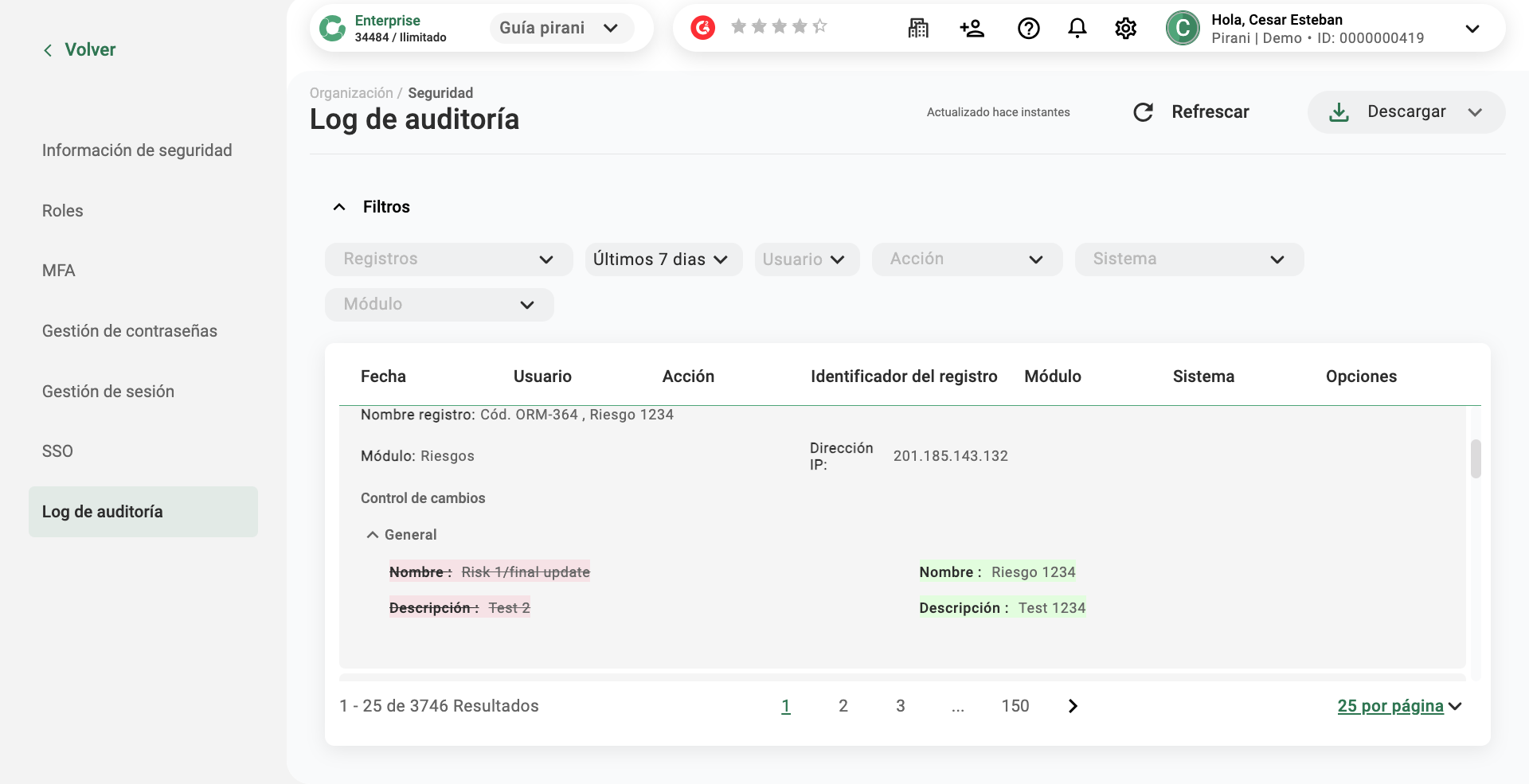Click the Refrescar refresh button

(1191, 112)
